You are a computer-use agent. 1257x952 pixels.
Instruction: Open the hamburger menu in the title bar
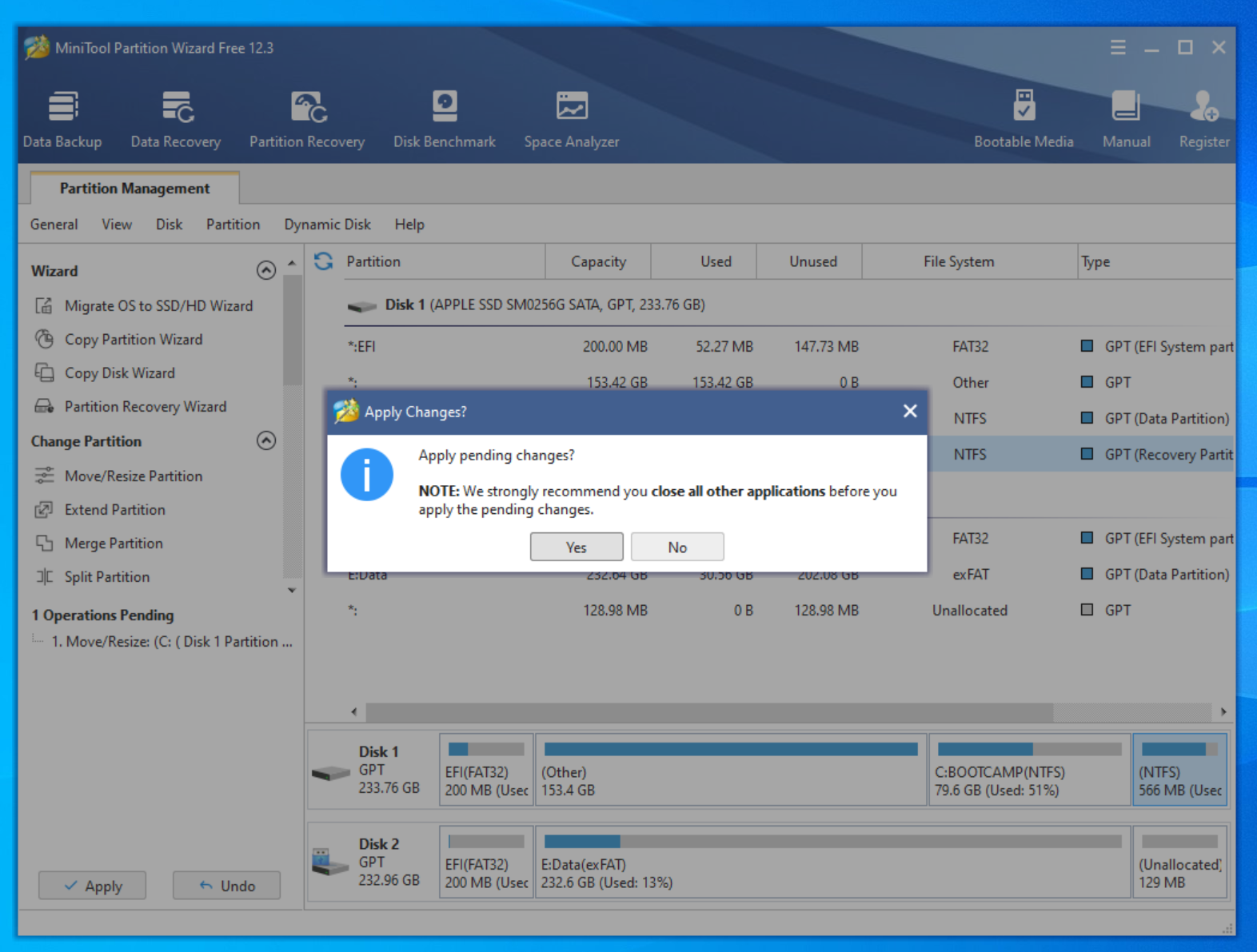click(1118, 48)
